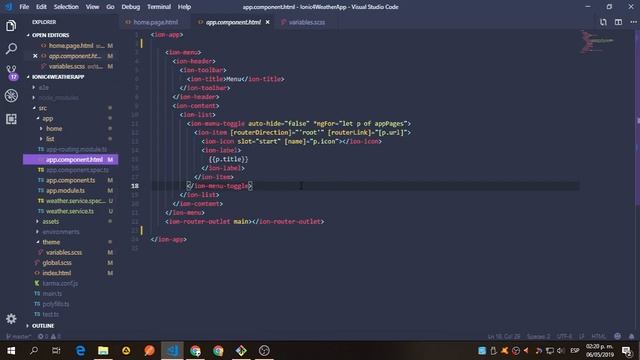Click Spaces: 2 indentation in status bar

[x=538, y=336]
